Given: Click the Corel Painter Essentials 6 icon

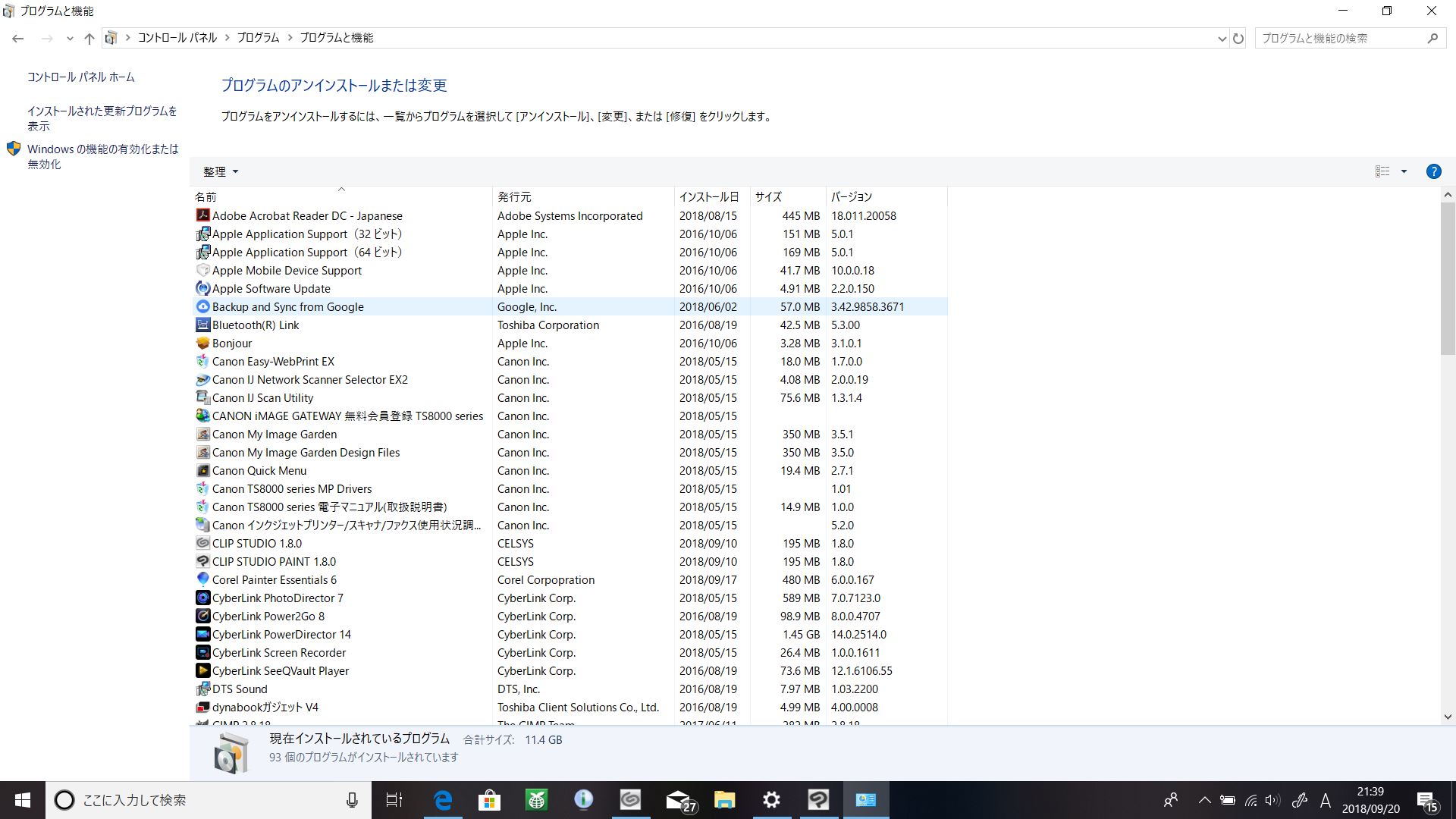Looking at the screenshot, I should [202, 579].
